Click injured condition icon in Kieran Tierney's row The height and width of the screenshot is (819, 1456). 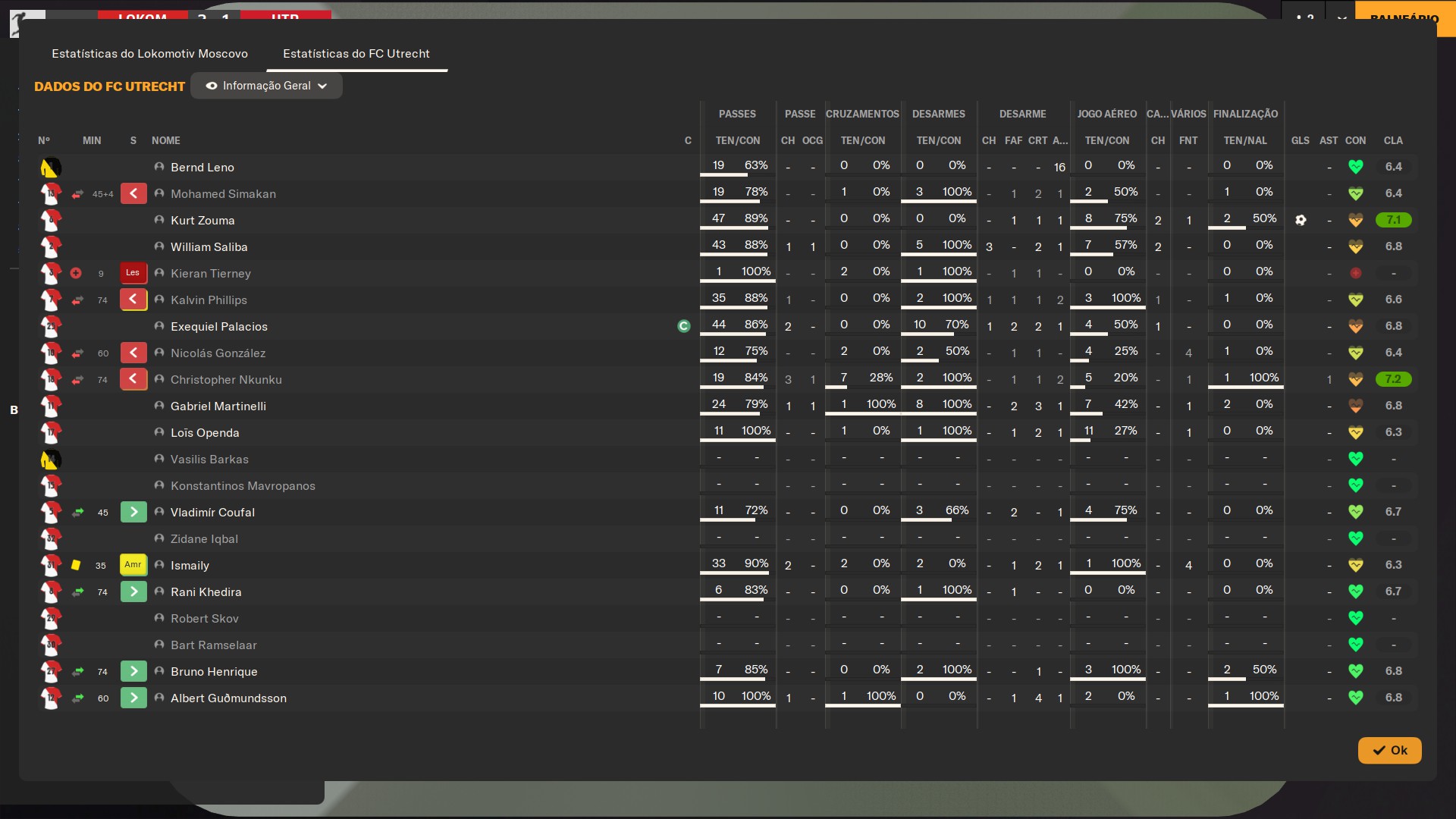(x=1356, y=273)
